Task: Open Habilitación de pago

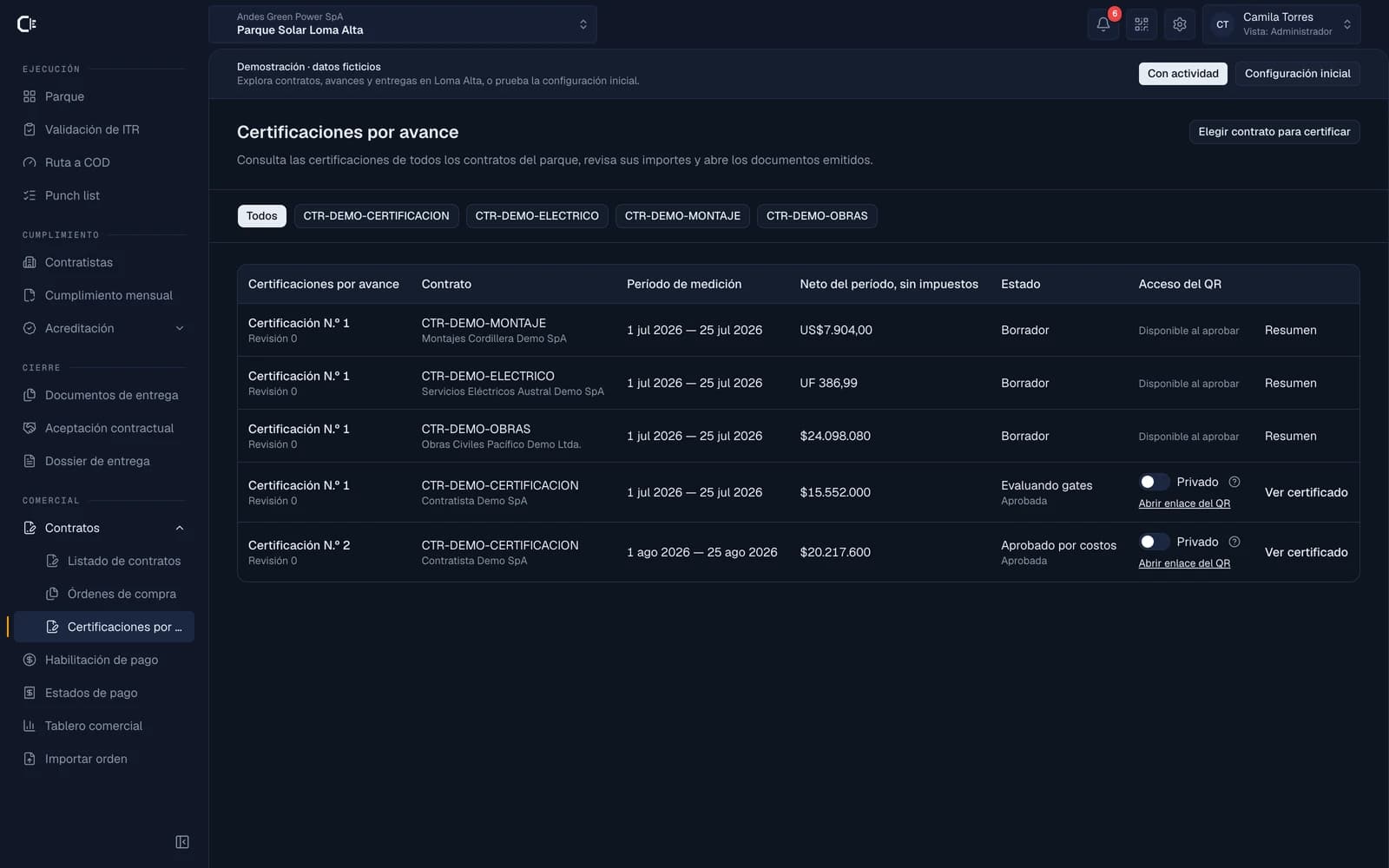Action: tap(104, 660)
